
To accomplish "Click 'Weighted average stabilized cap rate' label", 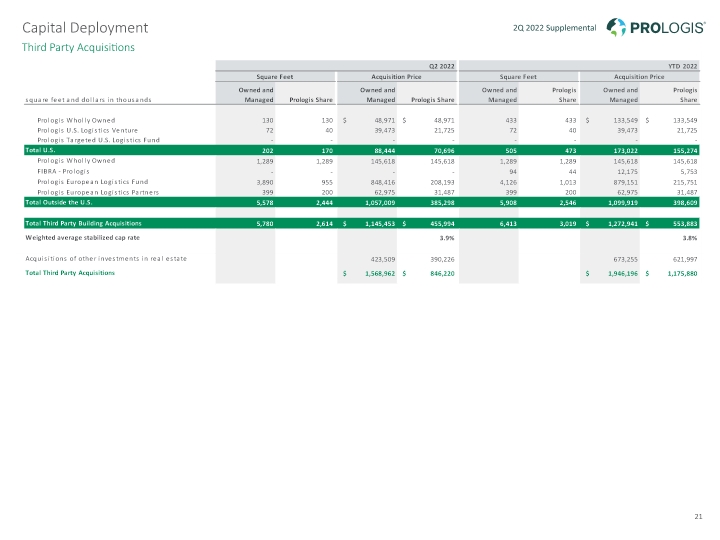I will [82, 237].
